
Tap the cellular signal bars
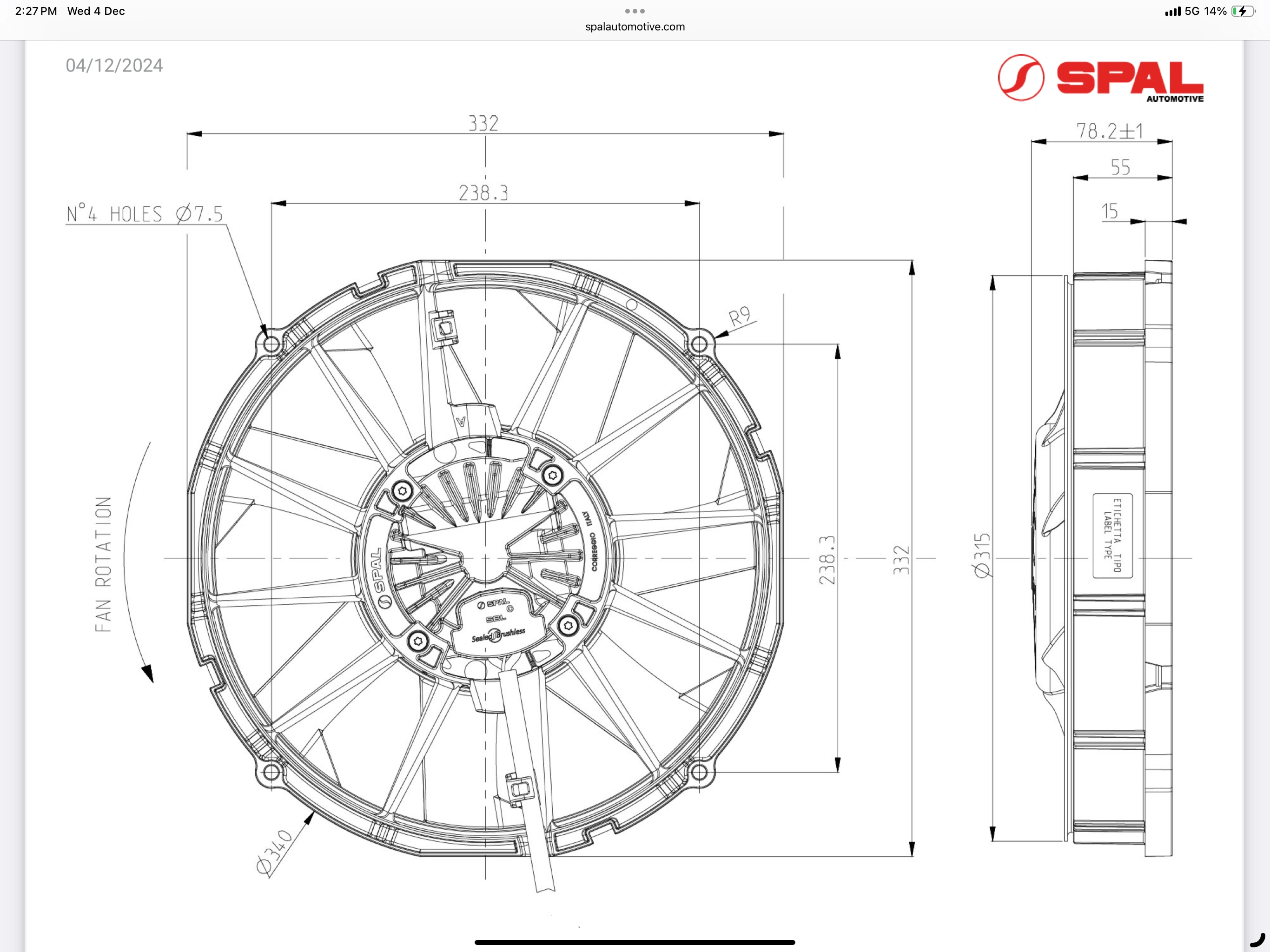pos(1172,11)
